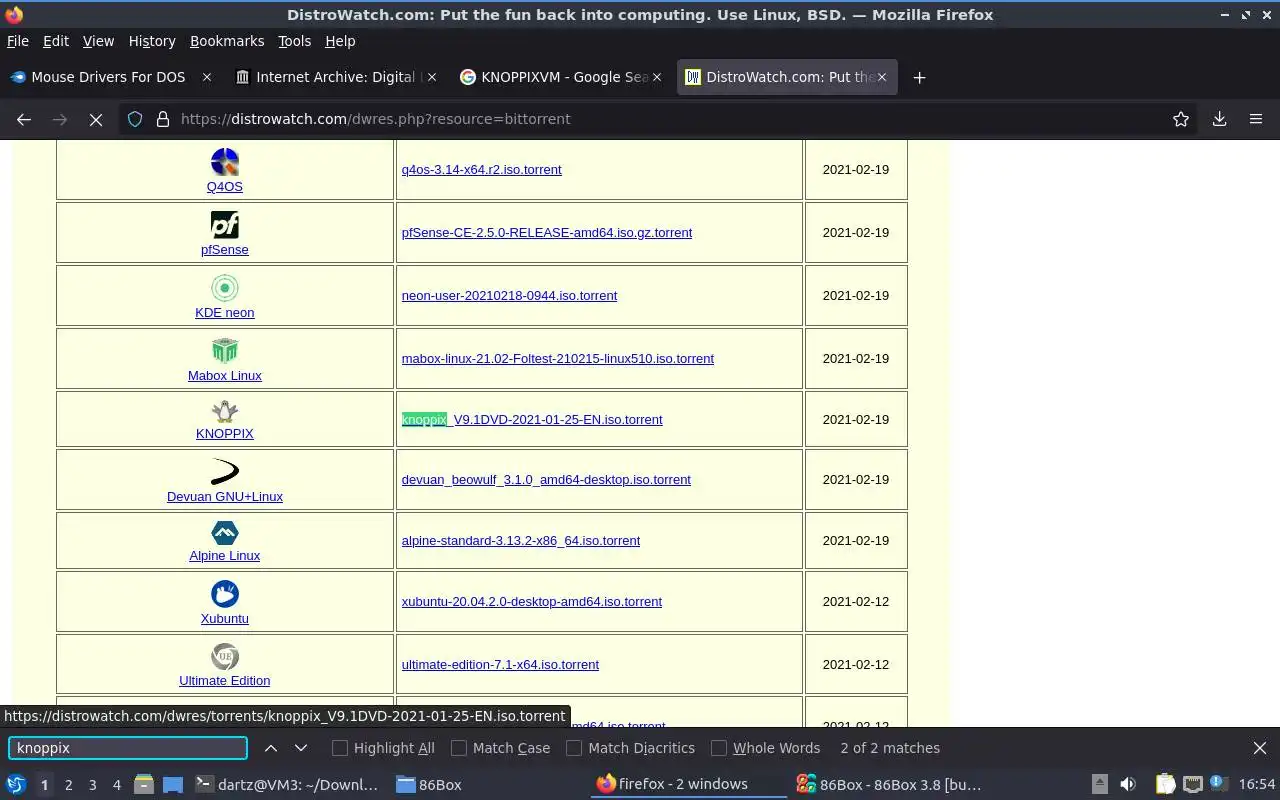The height and width of the screenshot is (800, 1280).
Task: Click the Ultimate Edition logo icon
Action: coord(224,657)
